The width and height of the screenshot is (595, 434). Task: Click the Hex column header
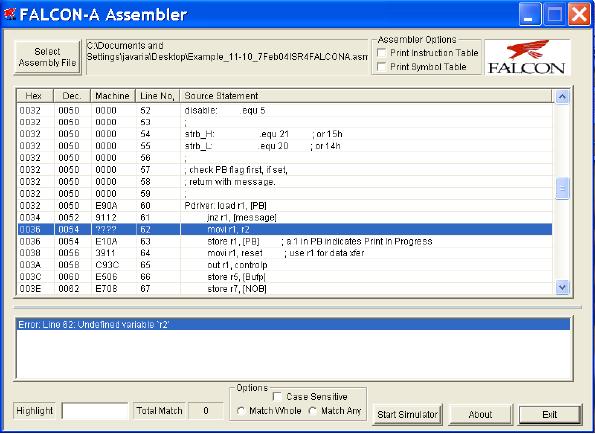tap(35, 96)
